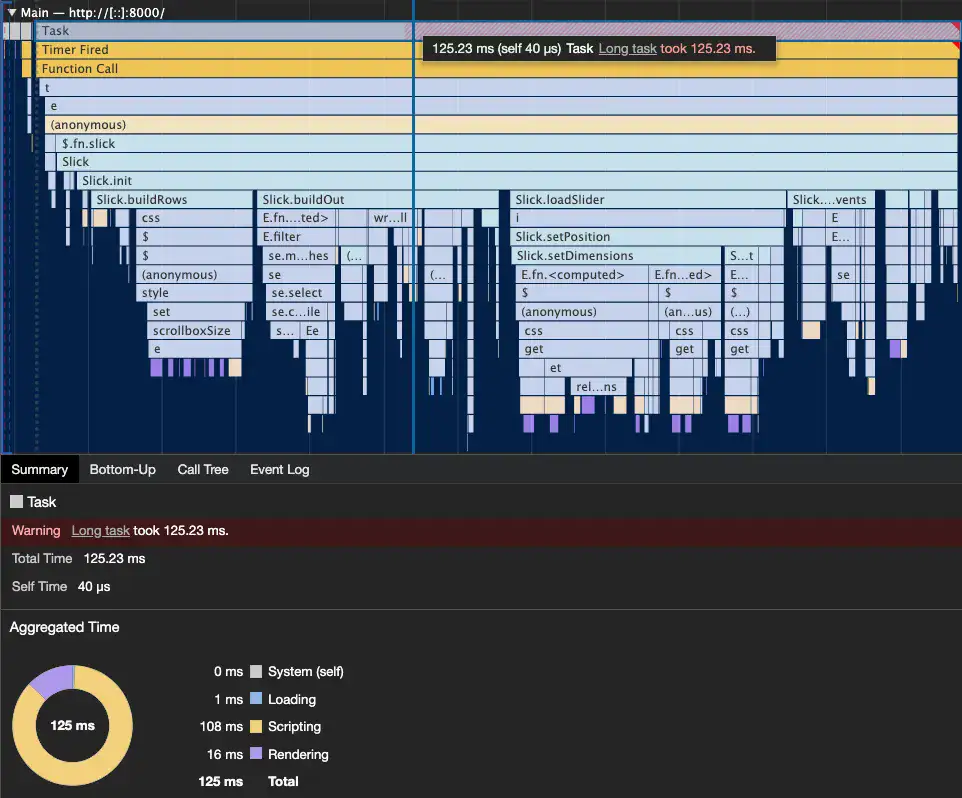Select the Slick call bar under $.fn.slick
Viewport: 962px width, 798px height.
click(507, 162)
